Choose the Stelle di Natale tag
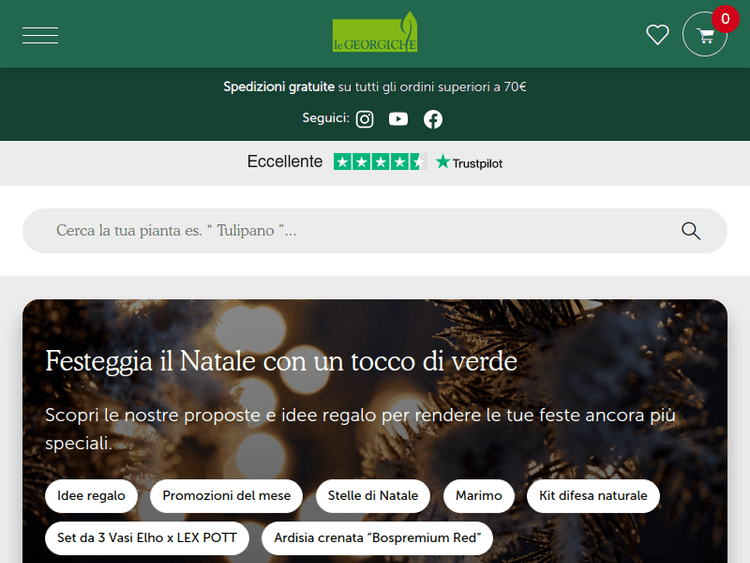750x563 pixels. [x=373, y=496]
